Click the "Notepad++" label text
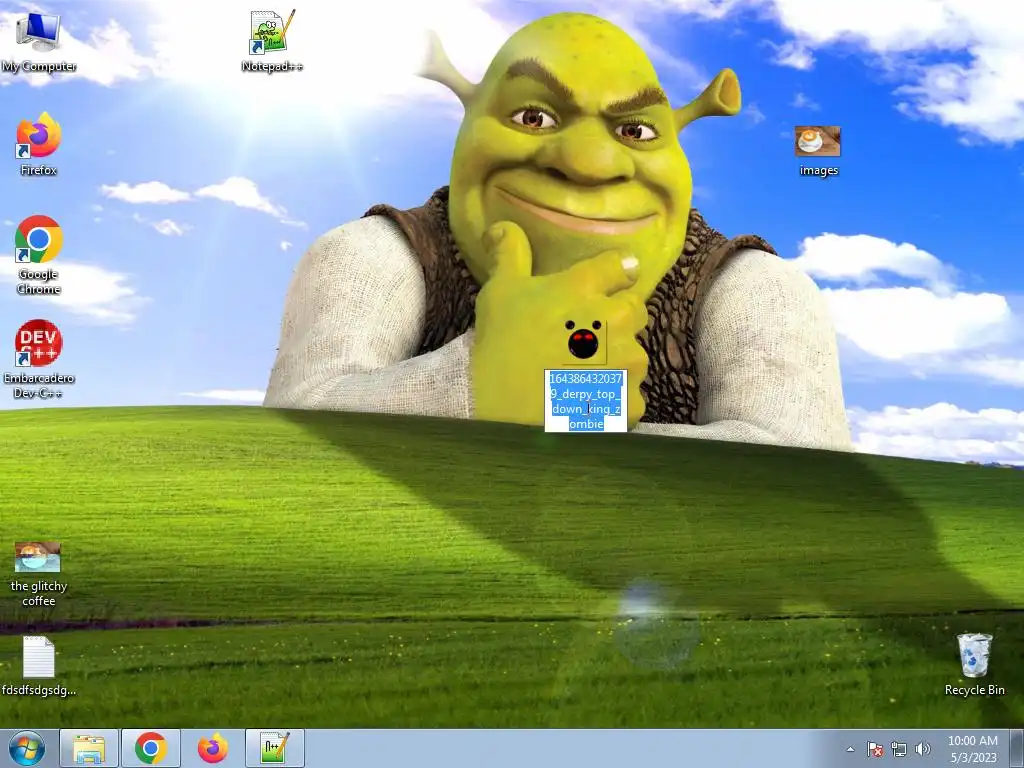1024x768 pixels. pyautogui.click(x=272, y=67)
